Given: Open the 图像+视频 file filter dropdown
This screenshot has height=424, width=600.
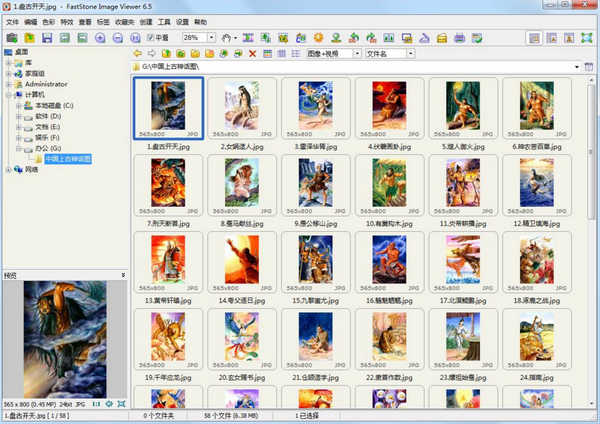Looking at the screenshot, I should pos(357,54).
